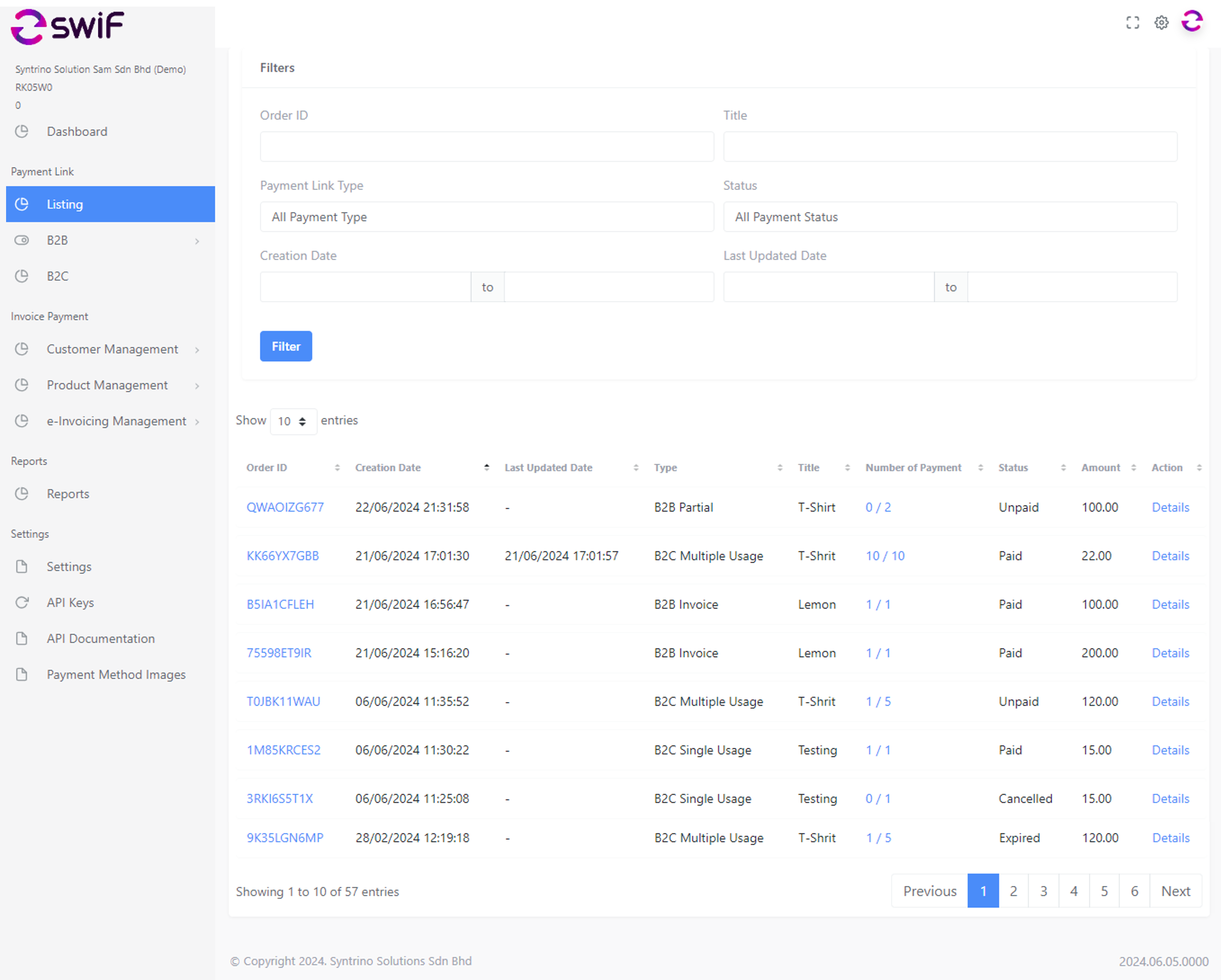Image resolution: width=1221 pixels, height=980 pixels.
Task: Click the blue Filter button
Action: tap(286, 346)
